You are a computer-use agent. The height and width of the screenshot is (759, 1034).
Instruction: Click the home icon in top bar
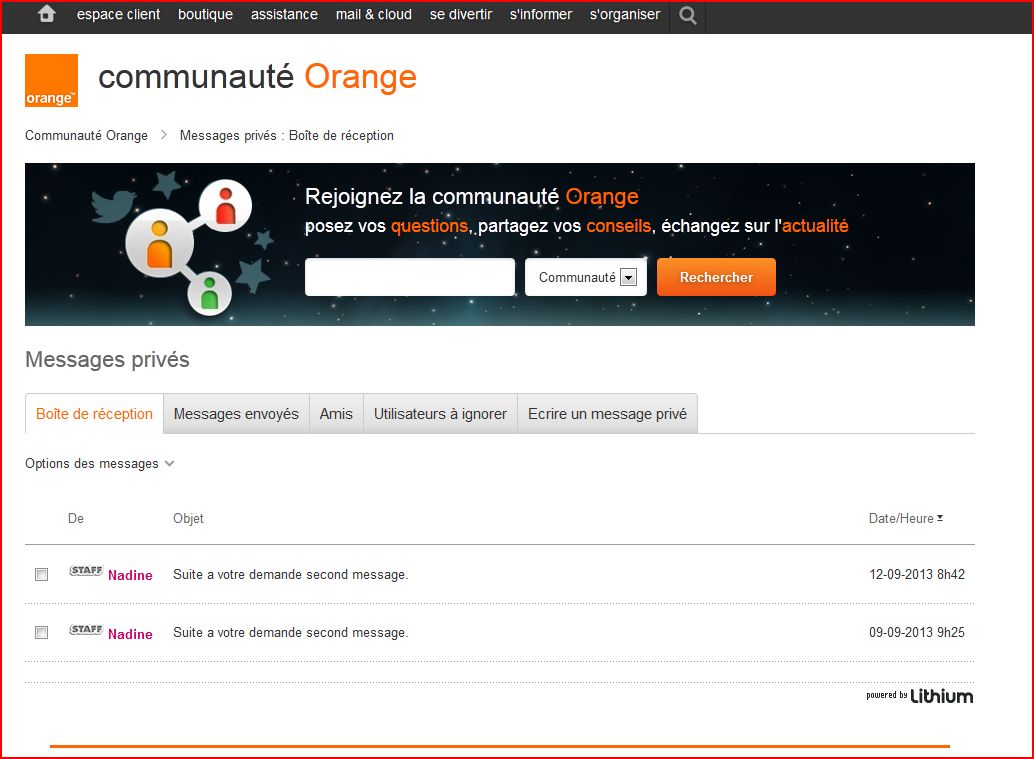(x=46, y=14)
